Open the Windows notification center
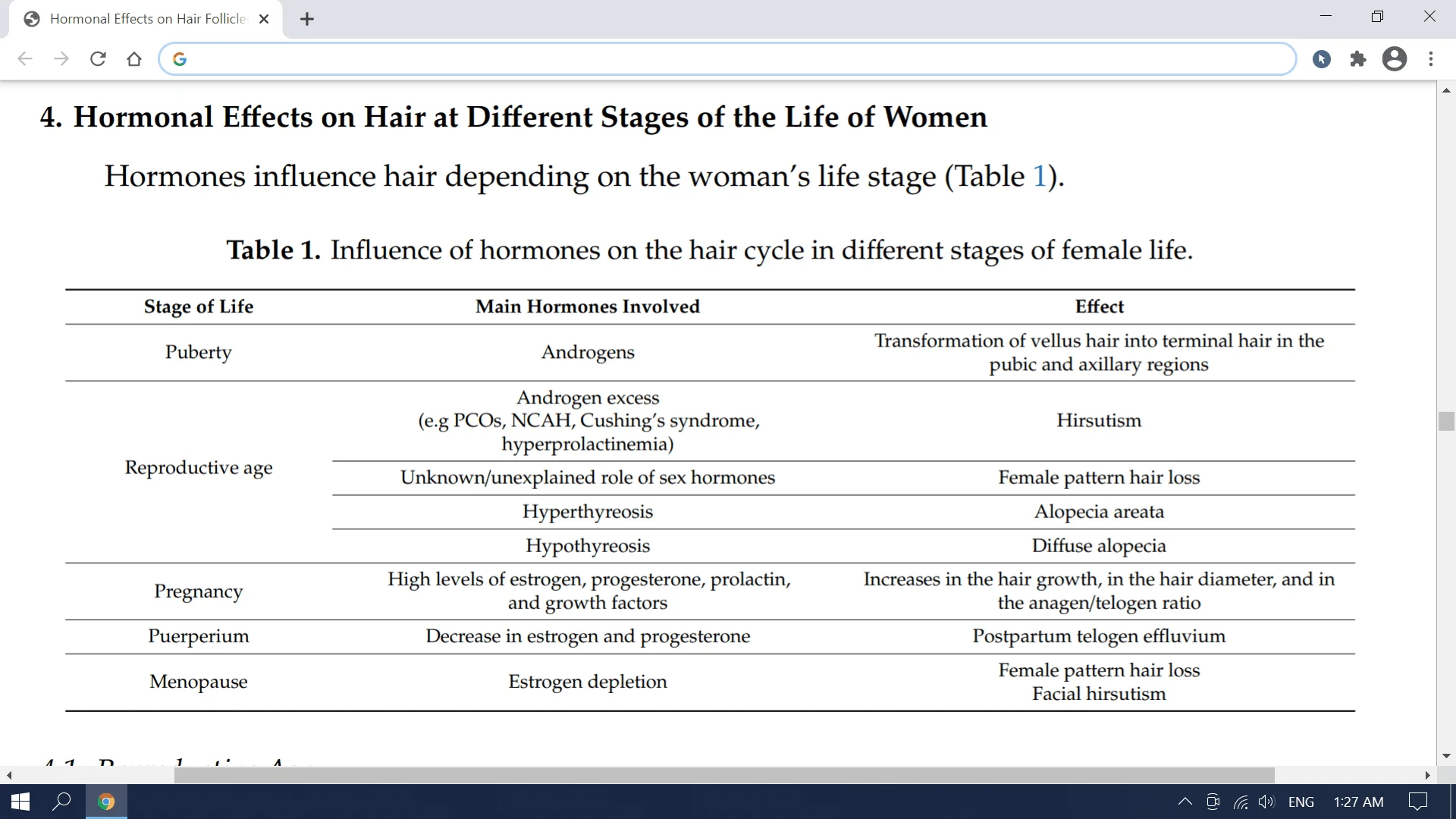 click(x=1417, y=802)
